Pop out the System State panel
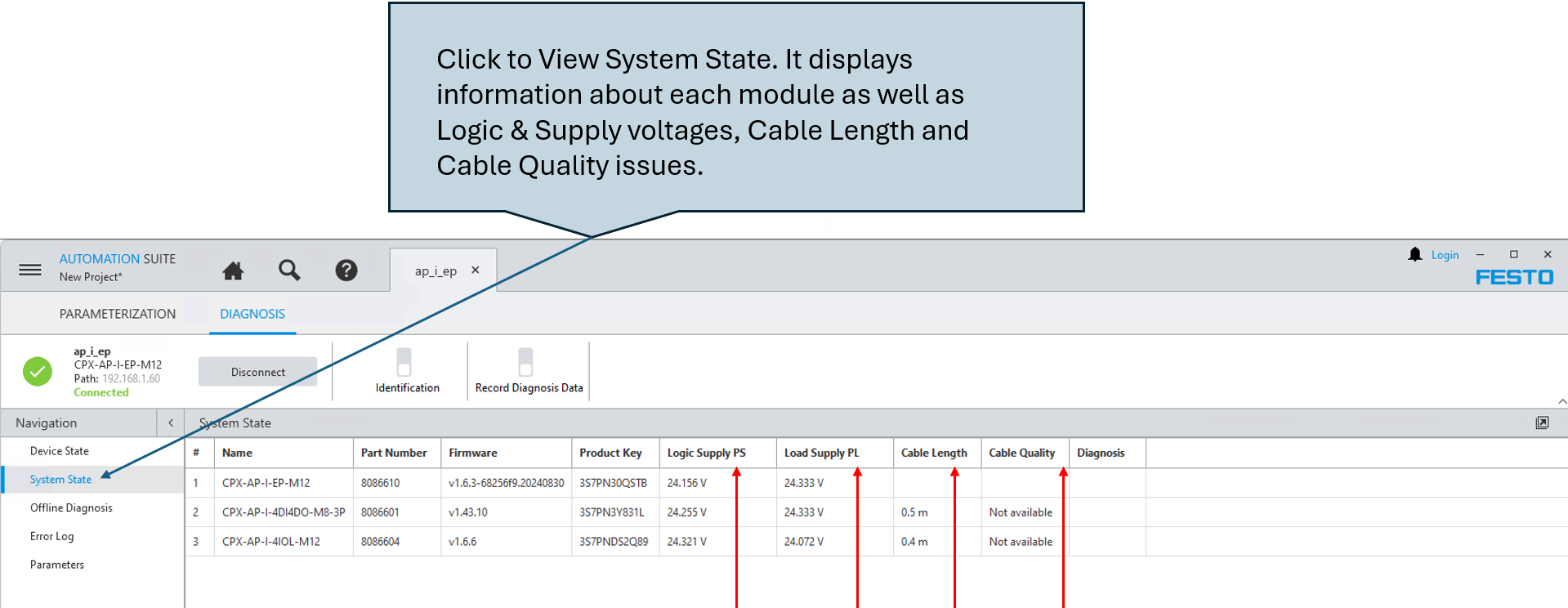Image resolution: width=1568 pixels, height=608 pixels. [1542, 422]
